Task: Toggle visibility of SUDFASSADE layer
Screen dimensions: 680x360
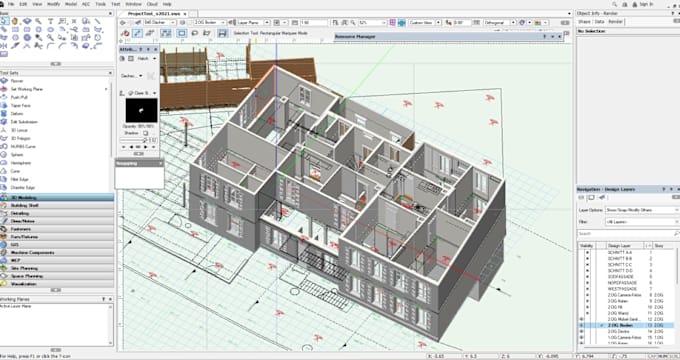Action: pyautogui.click(x=588, y=277)
